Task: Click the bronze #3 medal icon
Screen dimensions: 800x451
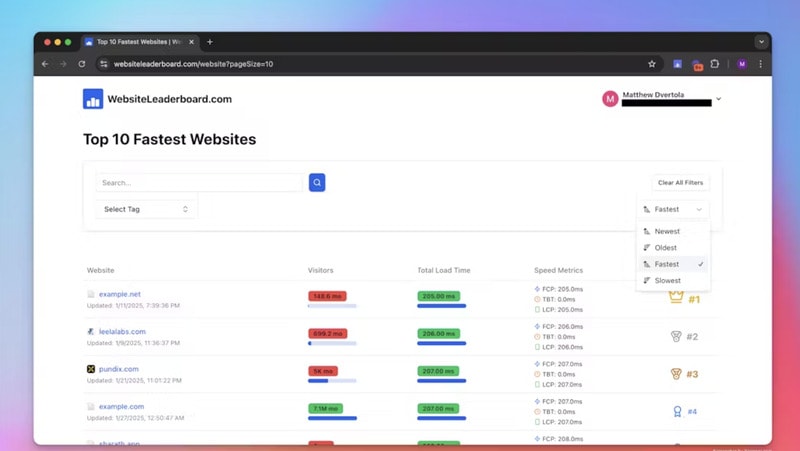Action: pyautogui.click(x=676, y=374)
